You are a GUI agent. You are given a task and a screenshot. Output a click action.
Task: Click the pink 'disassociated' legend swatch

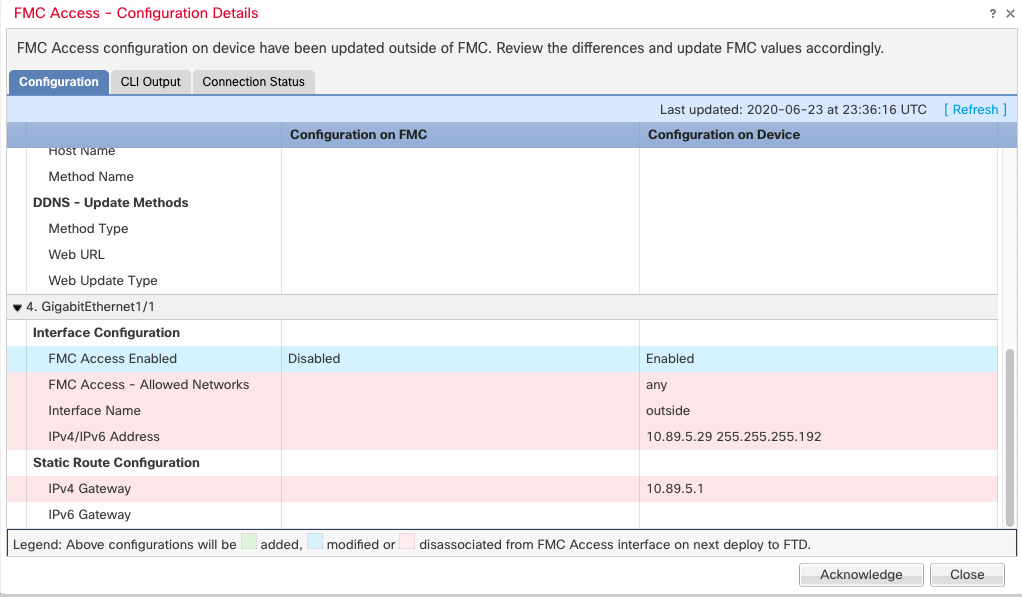pyautogui.click(x=407, y=545)
